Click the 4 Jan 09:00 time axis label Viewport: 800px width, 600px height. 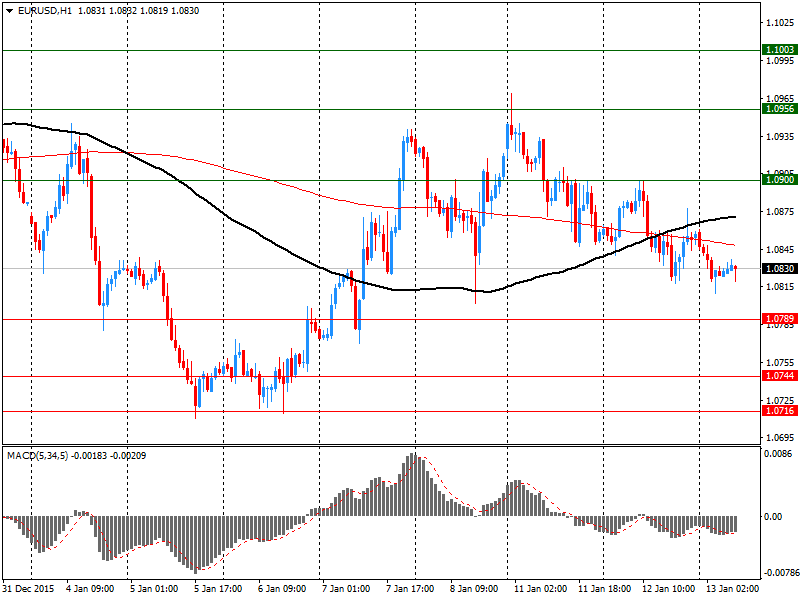[x=90, y=589]
